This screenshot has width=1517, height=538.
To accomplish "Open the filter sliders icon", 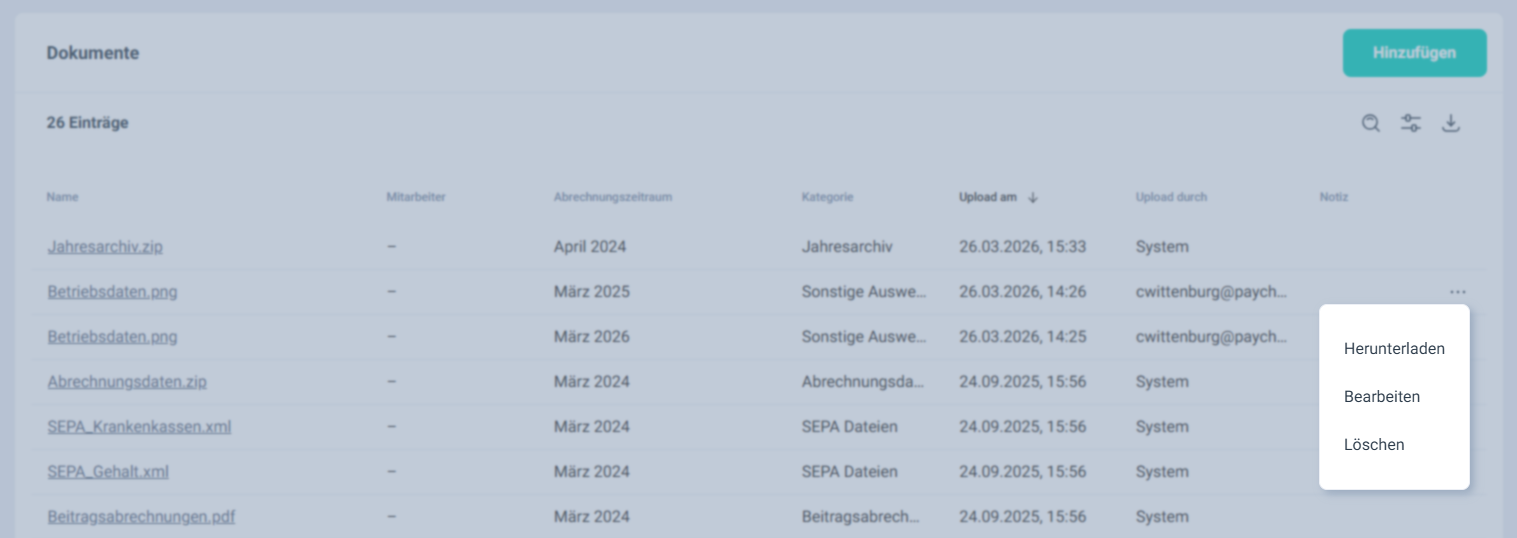I will 1411,123.
